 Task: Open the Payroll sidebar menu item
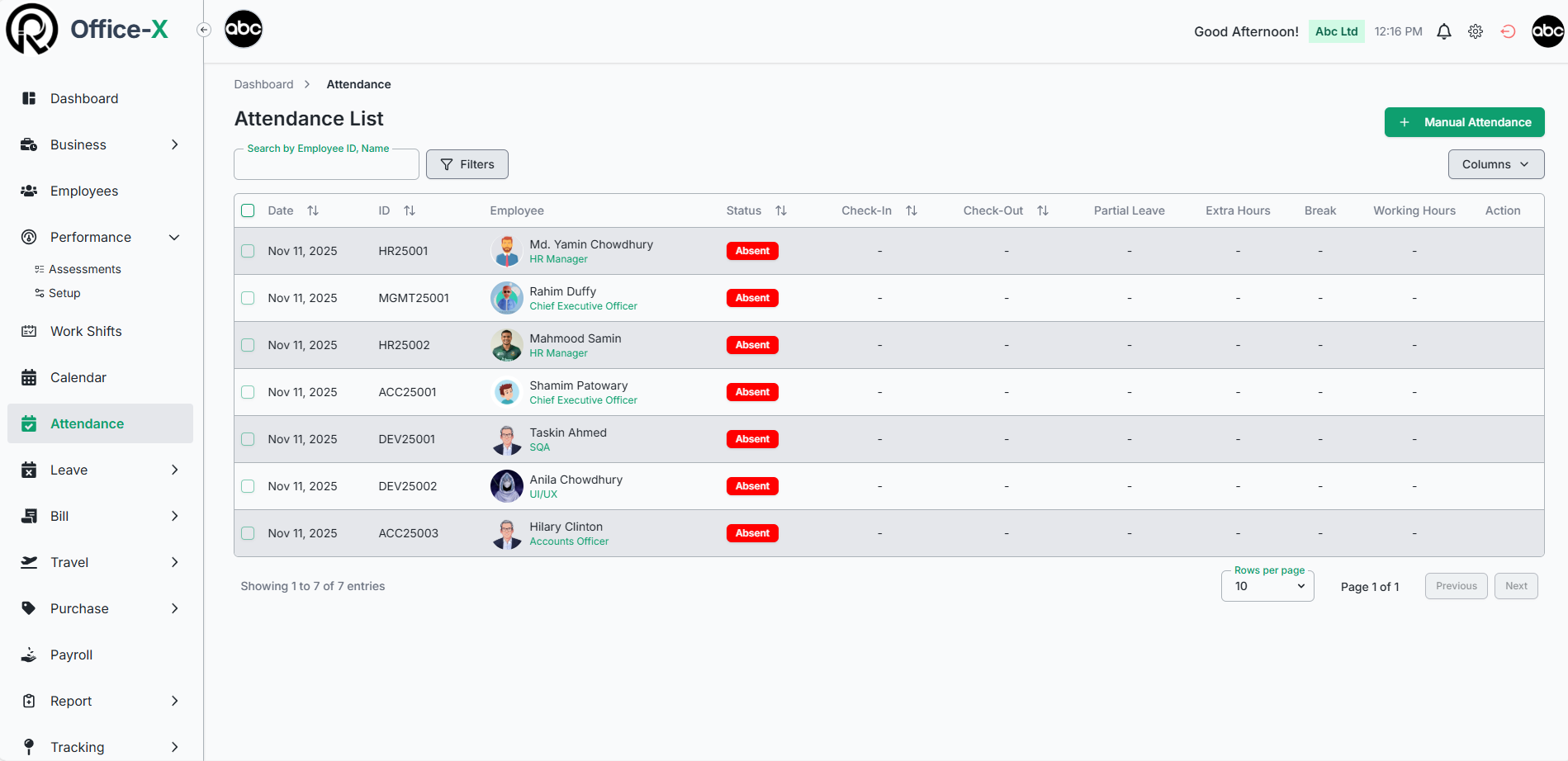(x=71, y=655)
